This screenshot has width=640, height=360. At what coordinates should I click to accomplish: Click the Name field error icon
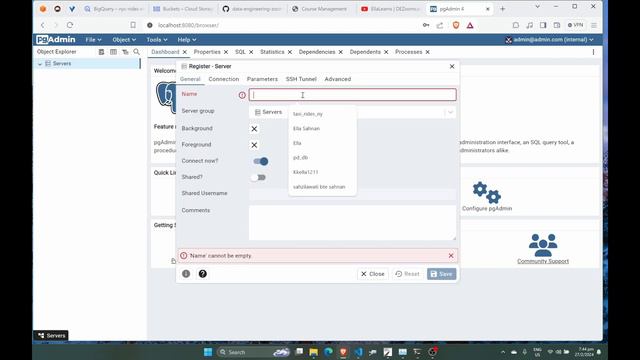[x=242, y=95]
